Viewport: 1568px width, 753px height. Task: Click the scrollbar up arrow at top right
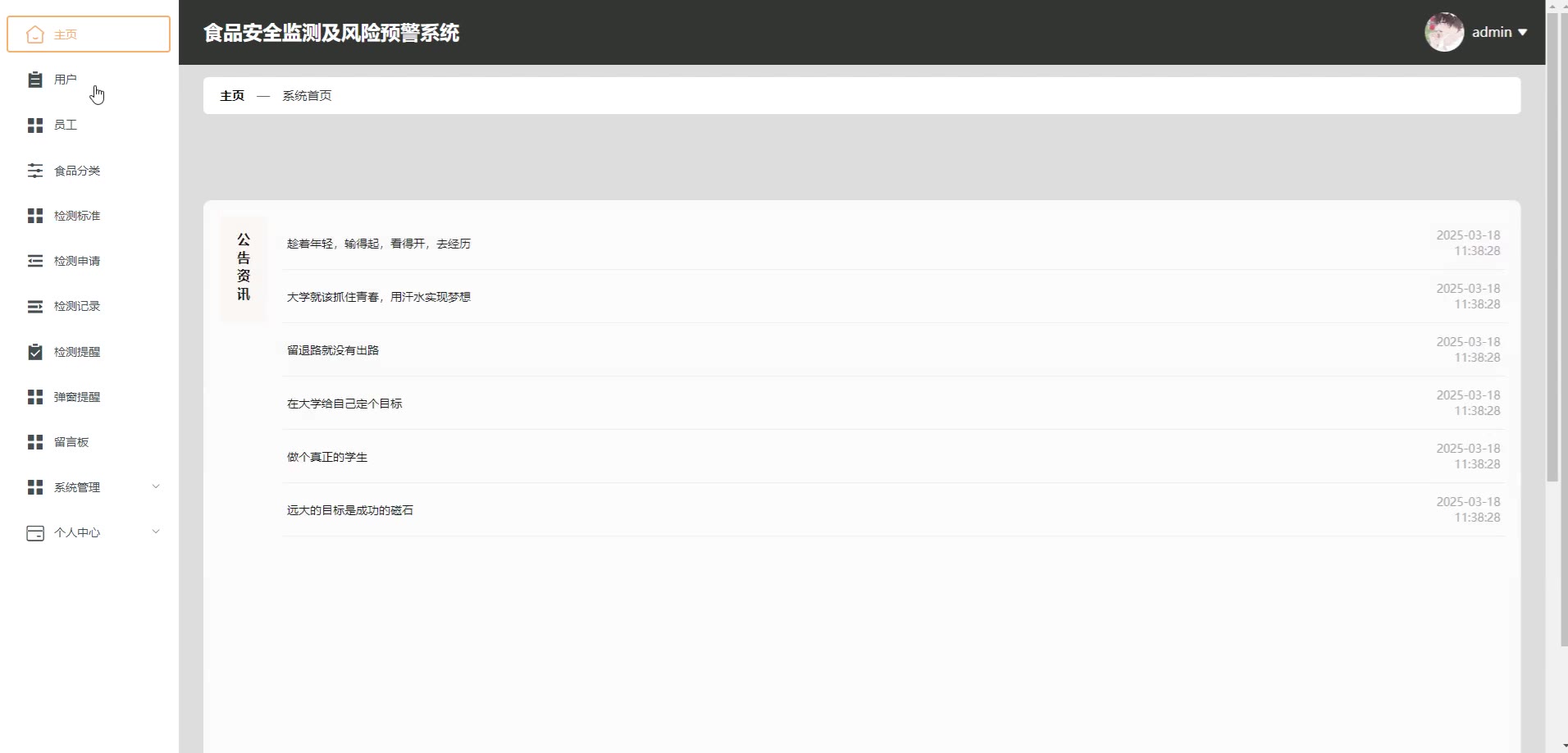tap(1552, 5)
